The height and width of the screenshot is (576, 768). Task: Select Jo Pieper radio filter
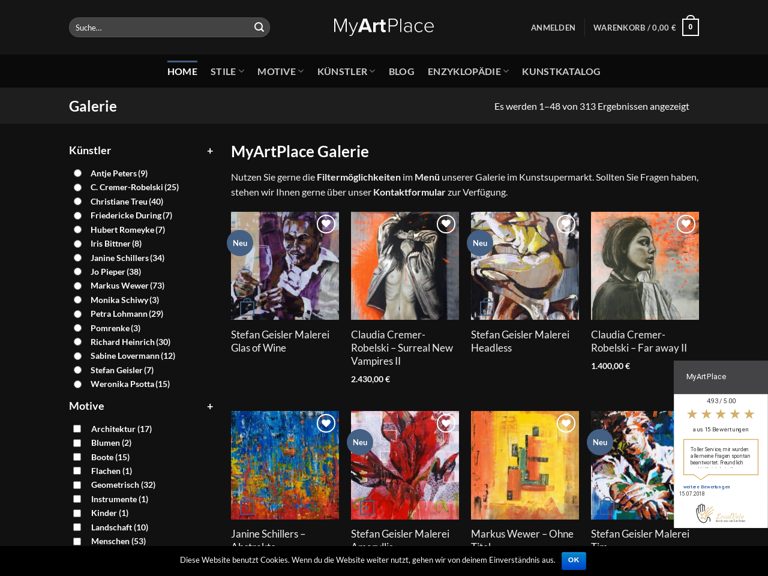point(77,271)
